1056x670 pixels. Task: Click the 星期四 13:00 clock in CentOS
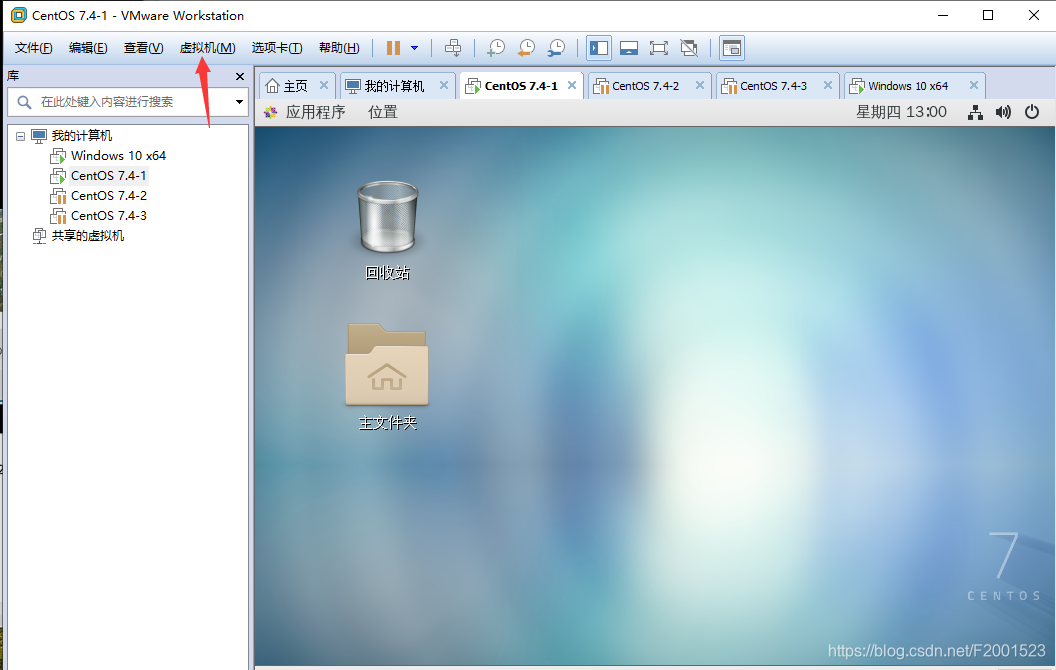pyautogui.click(x=901, y=112)
